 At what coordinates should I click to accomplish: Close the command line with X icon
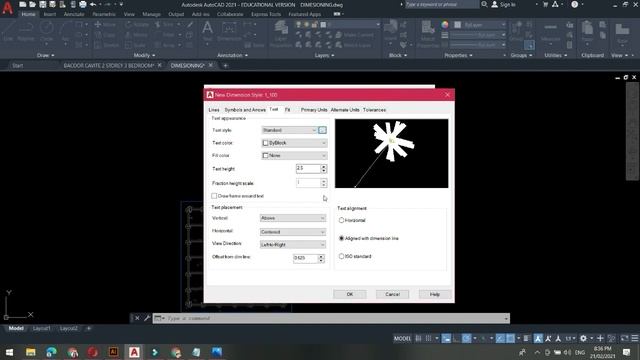coord(137,318)
